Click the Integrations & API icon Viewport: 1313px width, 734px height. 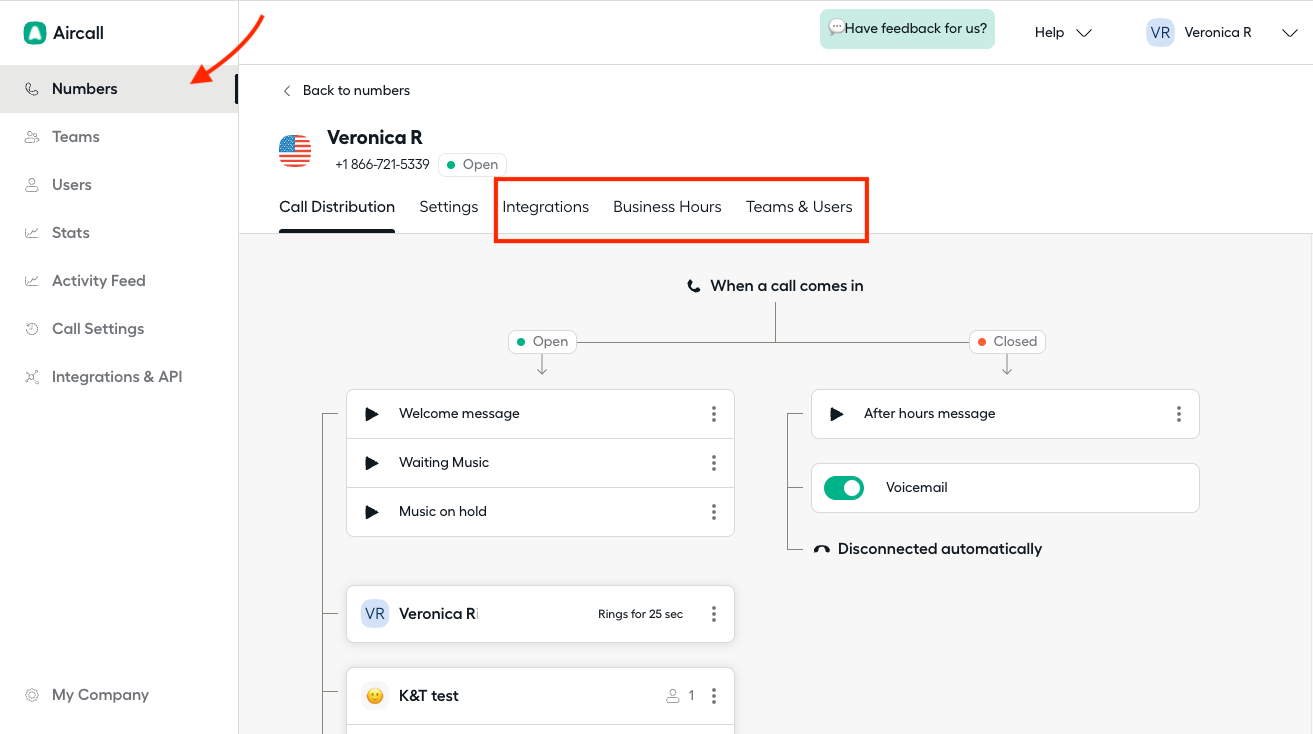pyautogui.click(x=32, y=377)
